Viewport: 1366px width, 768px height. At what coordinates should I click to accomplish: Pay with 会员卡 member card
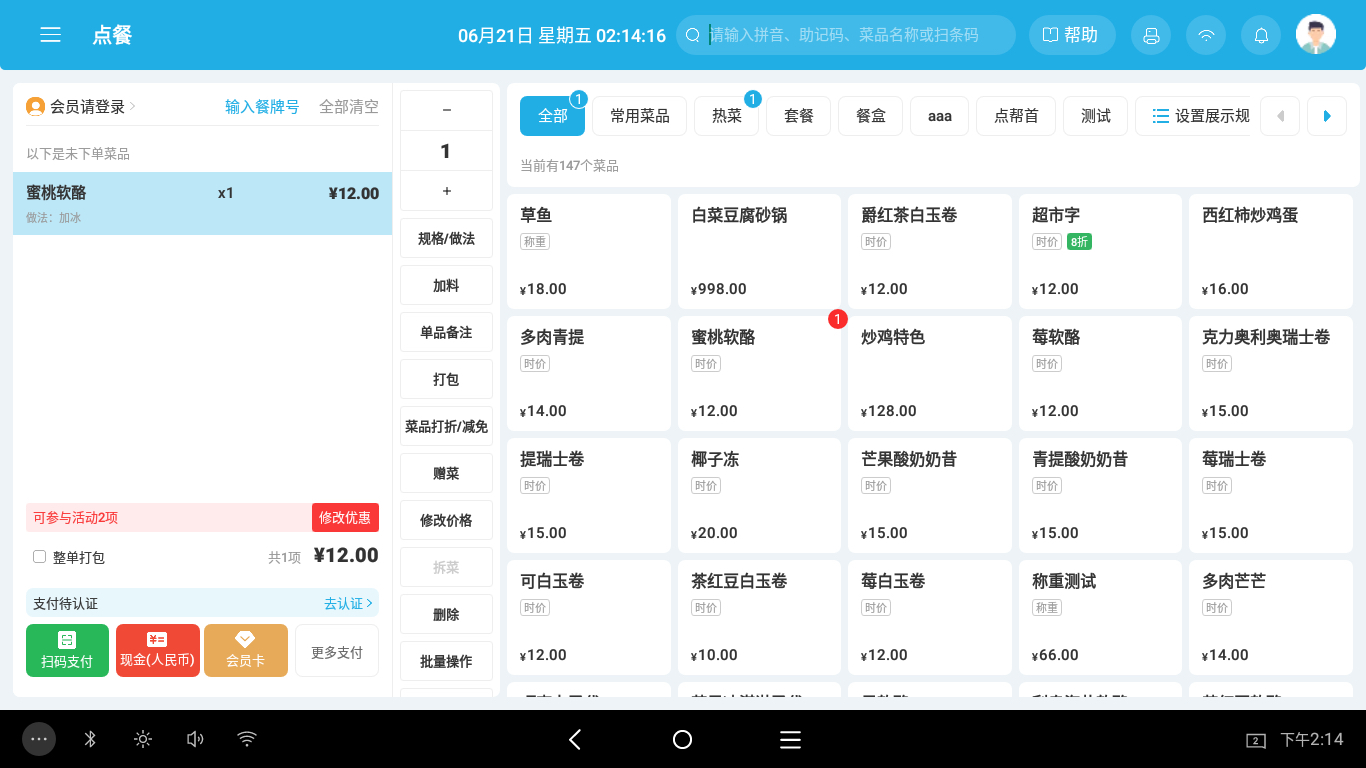(x=246, y=650)
